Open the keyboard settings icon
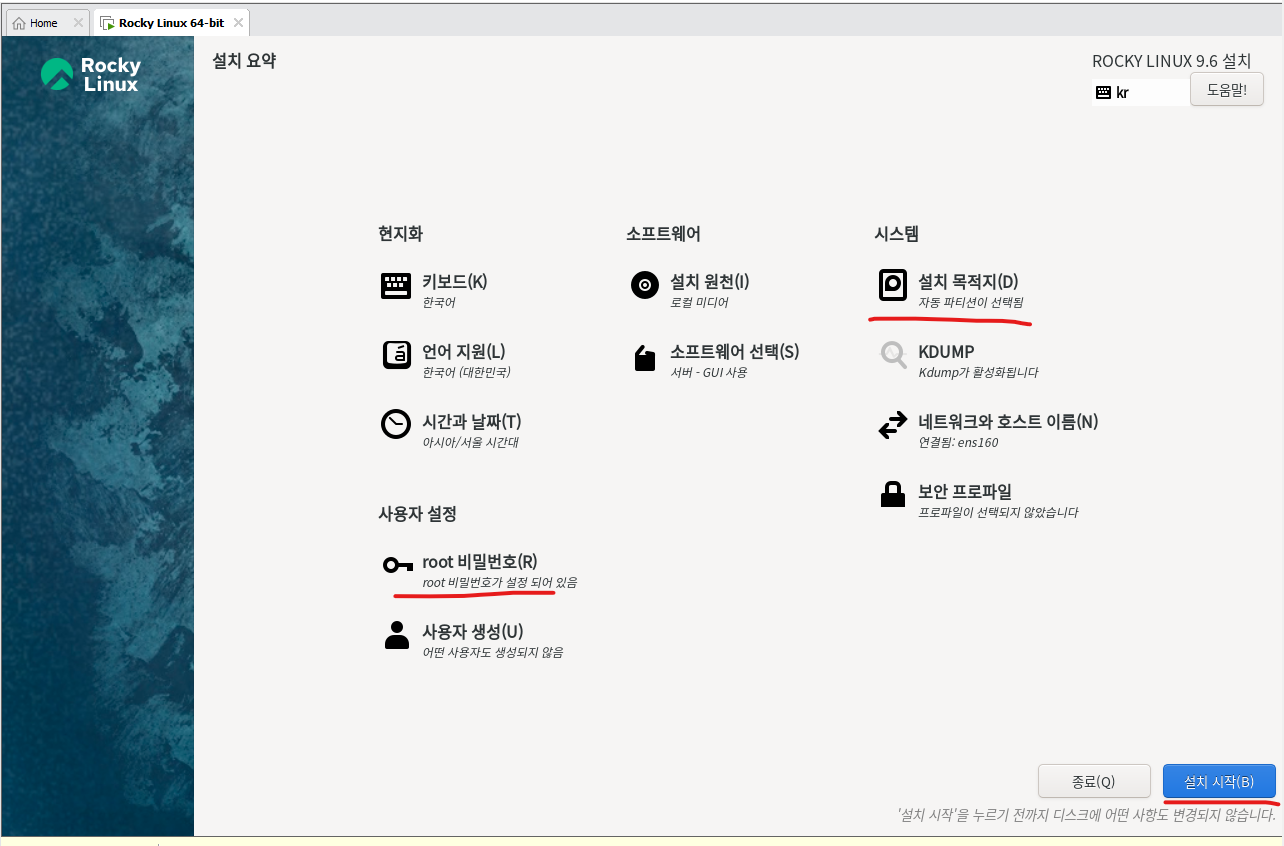Viewport: 1284px width, 846px height. (396, 286)
